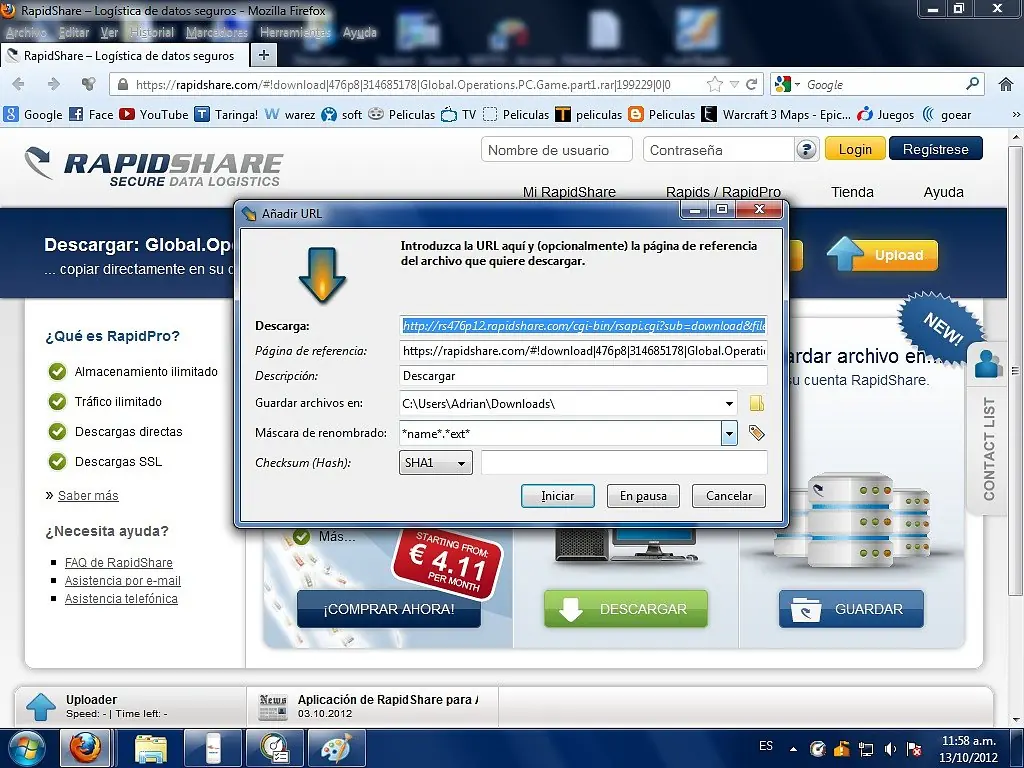The width and height of the screenshot is (1024, 768).
Task: Open the goear bookmark
Action: click(946, 114)
